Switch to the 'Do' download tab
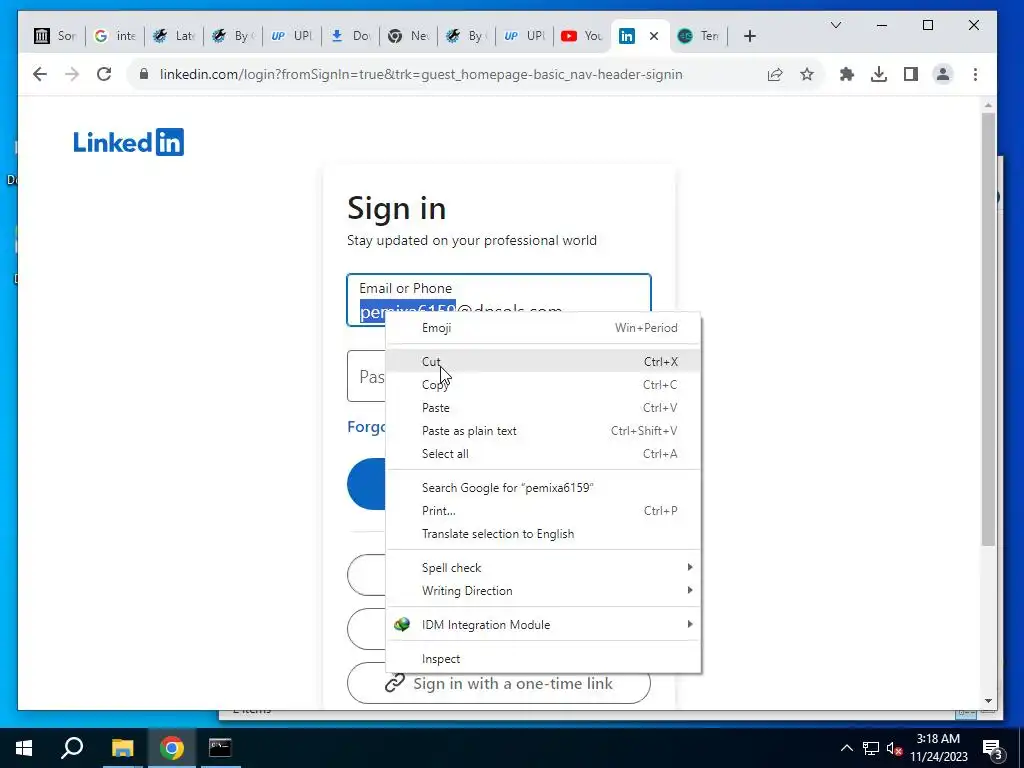The height and width of the screenshot is (768, 1024). pyautogui.click(x=351, y=37)
